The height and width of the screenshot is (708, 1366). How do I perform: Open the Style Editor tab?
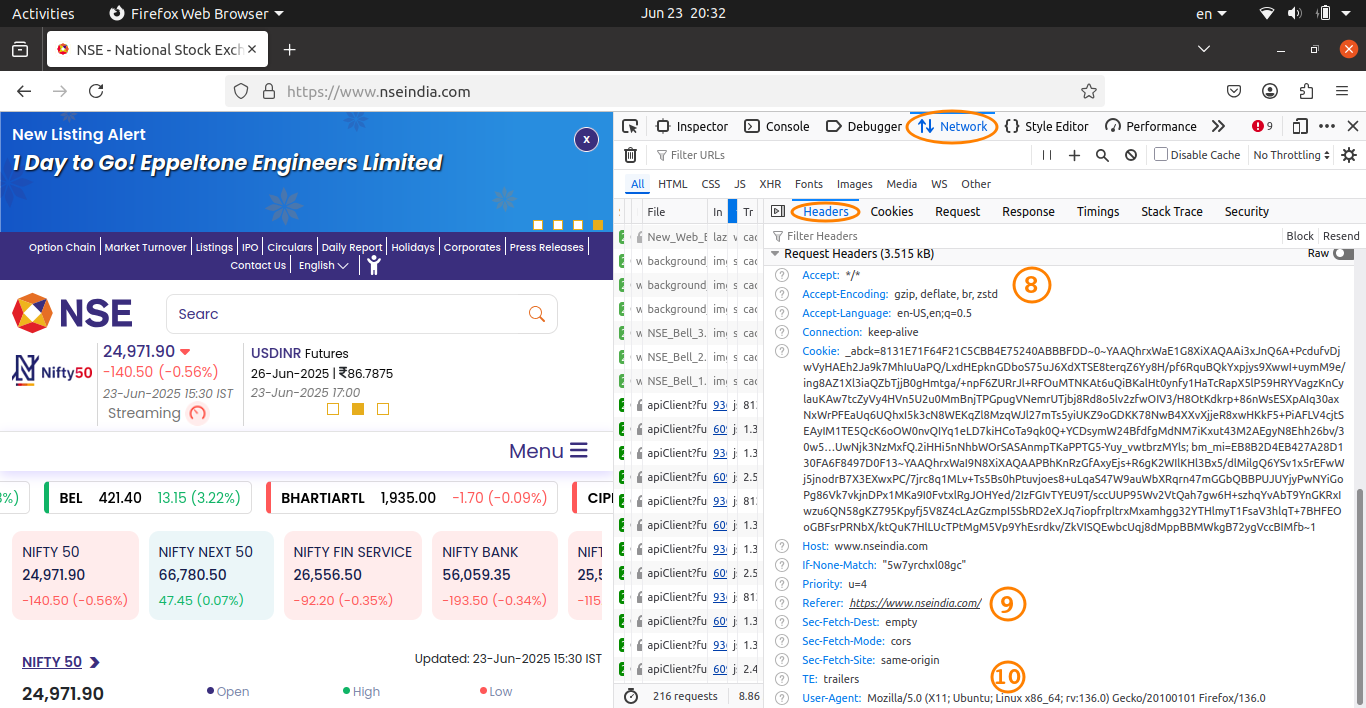point(1047,126)
